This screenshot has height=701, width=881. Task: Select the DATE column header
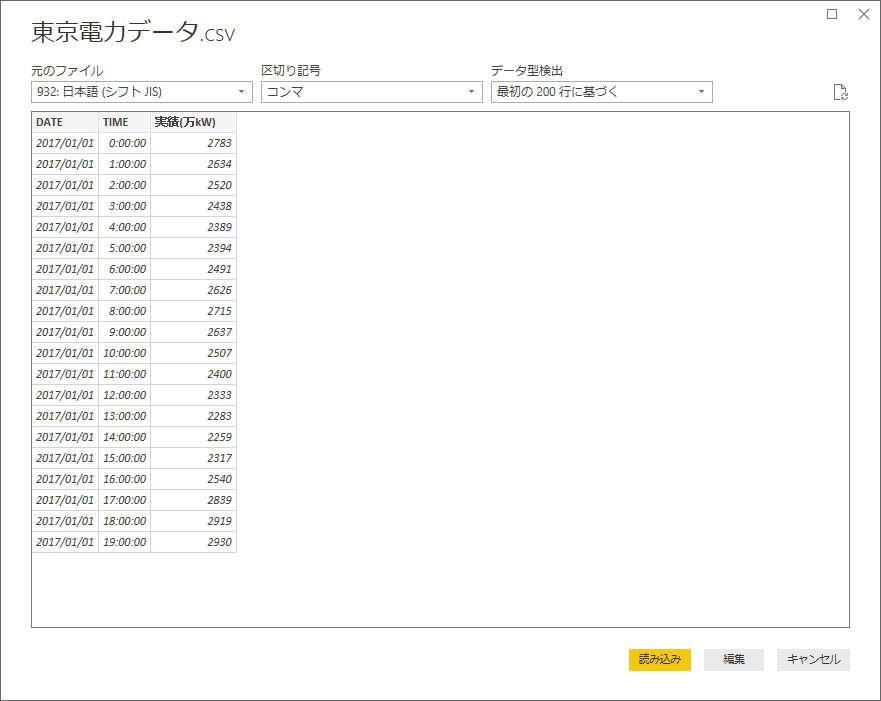65,122
